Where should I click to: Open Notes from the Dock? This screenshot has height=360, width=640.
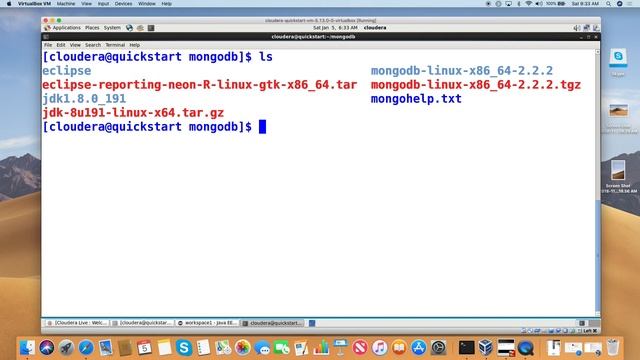tap(164, 348)
